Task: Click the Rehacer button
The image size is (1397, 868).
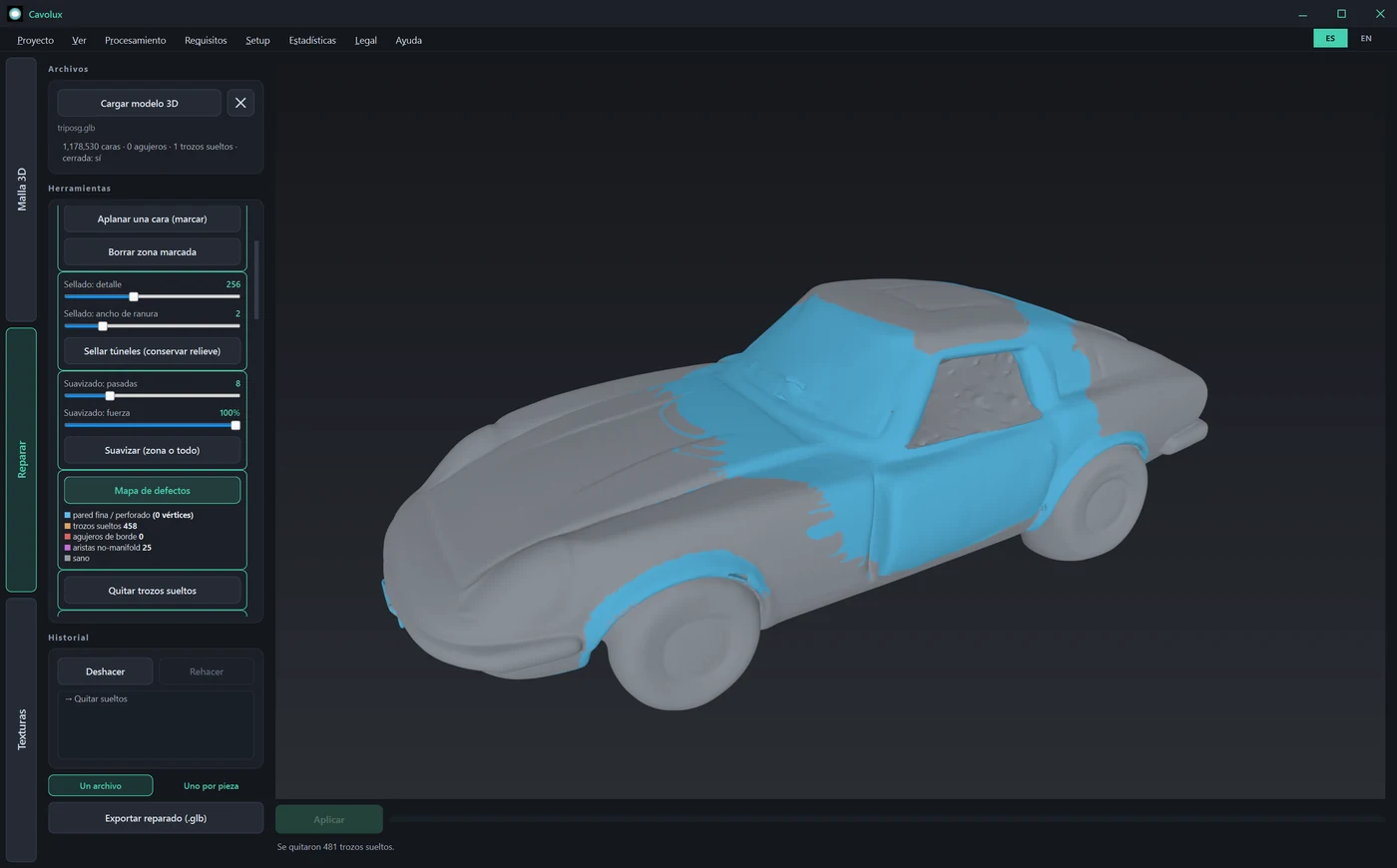Action: [x=207, y=671]
